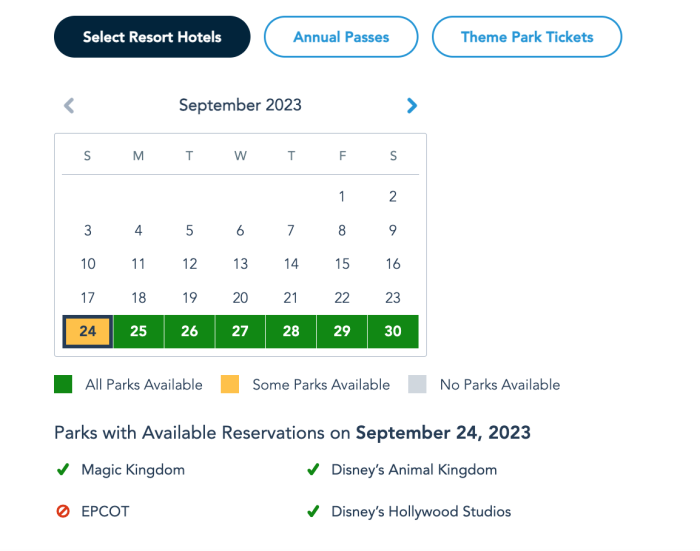Screen dimensions: 700x551
Task: Pick September 25 date
Action: click(x=139, y=331)
